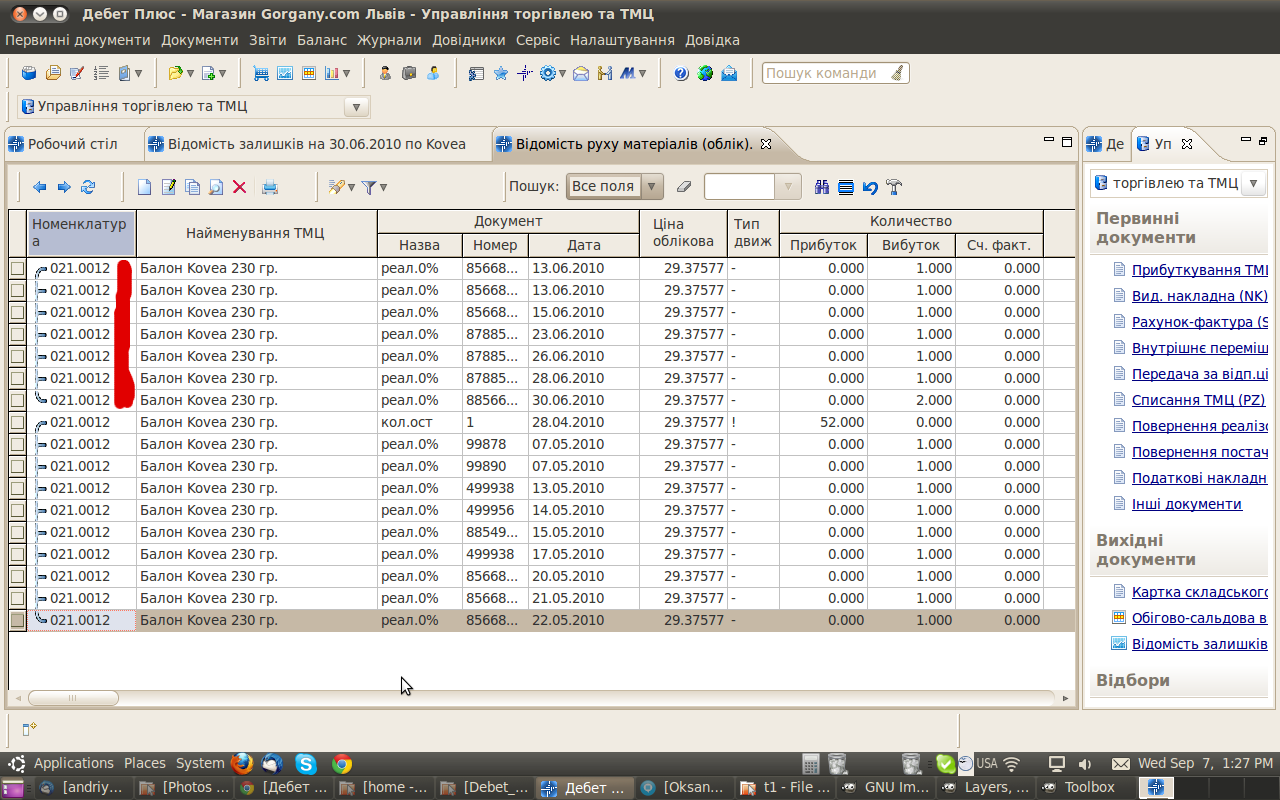Open the 'Управління торгівлею та ТМЦ' dropdown
Image resolution: width=1280 pixels, height=800 pixels.
point(355,107)
